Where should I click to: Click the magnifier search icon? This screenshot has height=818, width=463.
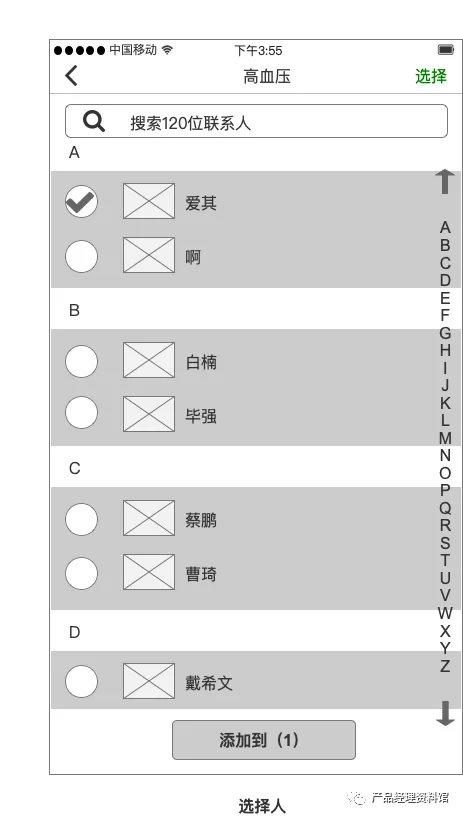94,122
